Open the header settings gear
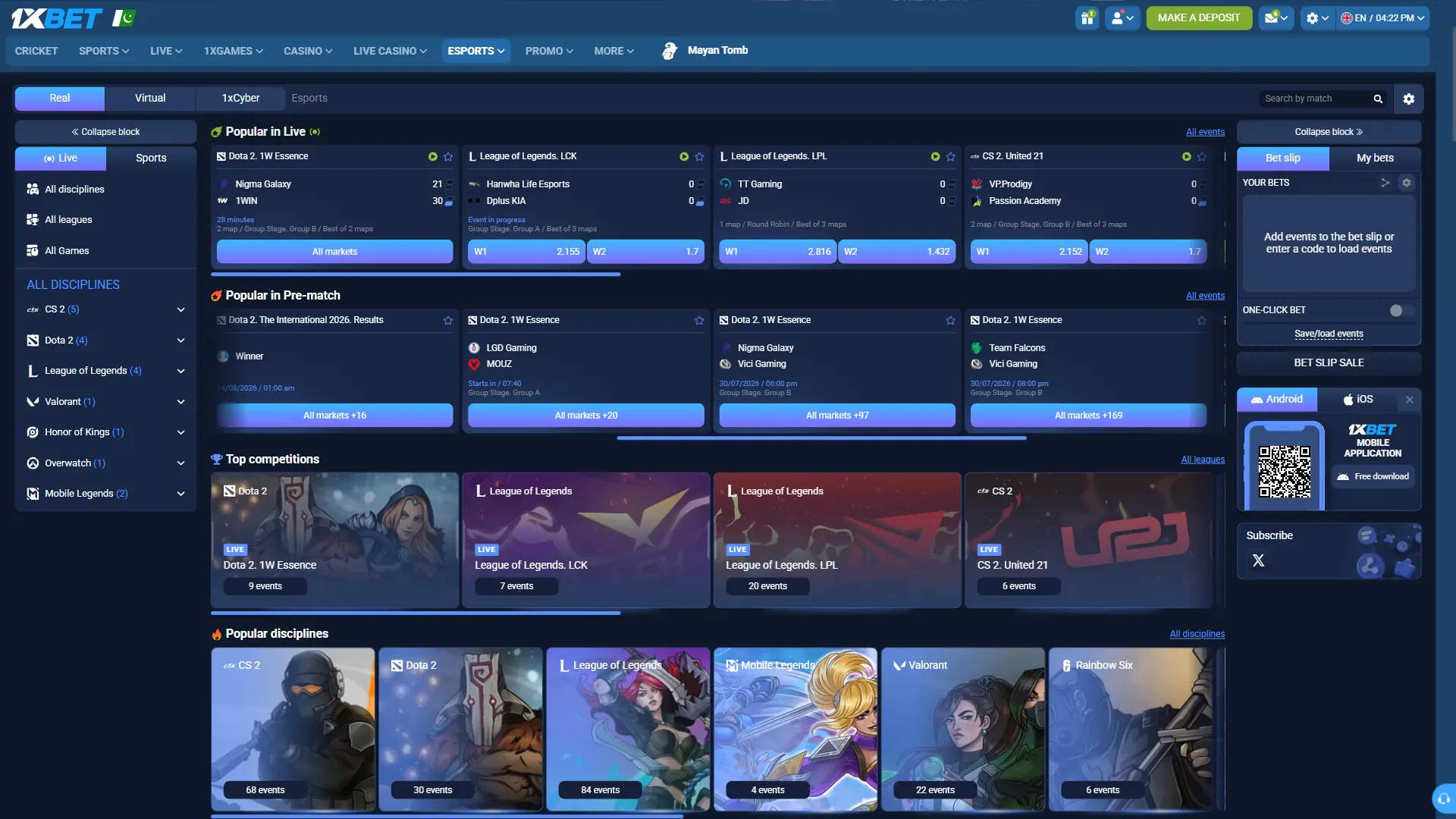The width and height of the screenshot is (1456, 819). (x=1317, y=18)
